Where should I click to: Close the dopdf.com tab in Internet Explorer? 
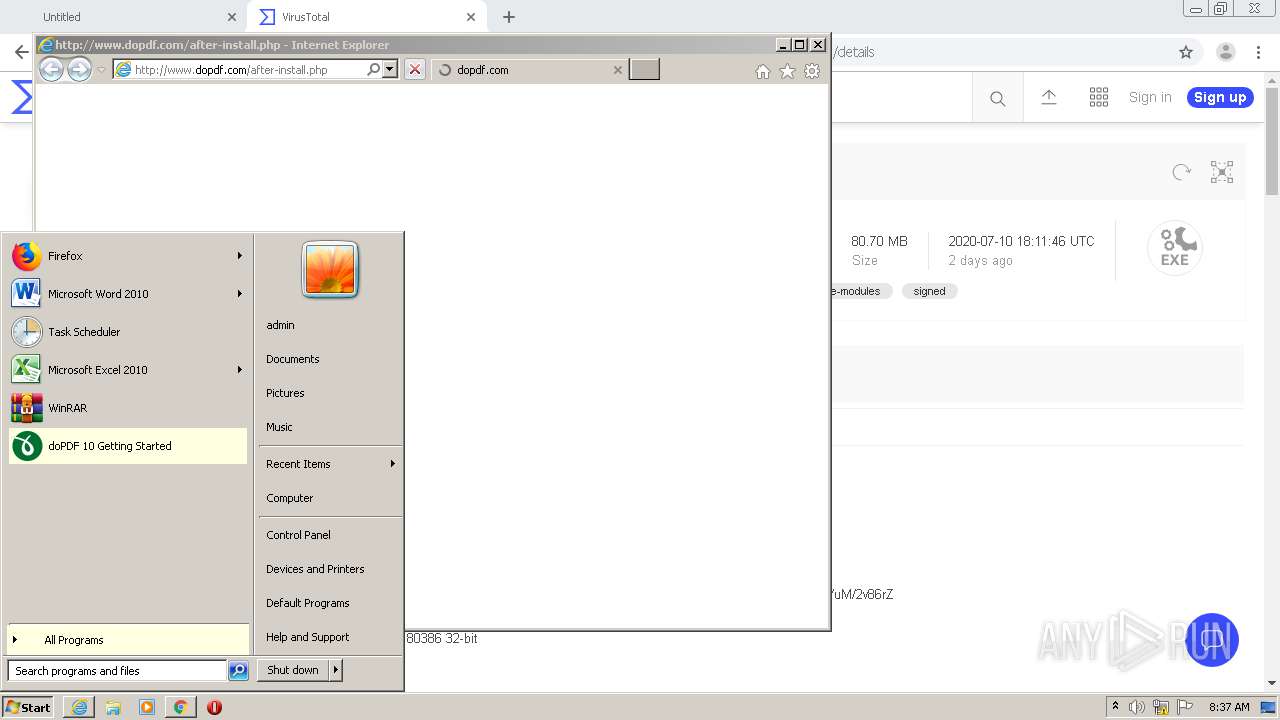click(618, 70)
